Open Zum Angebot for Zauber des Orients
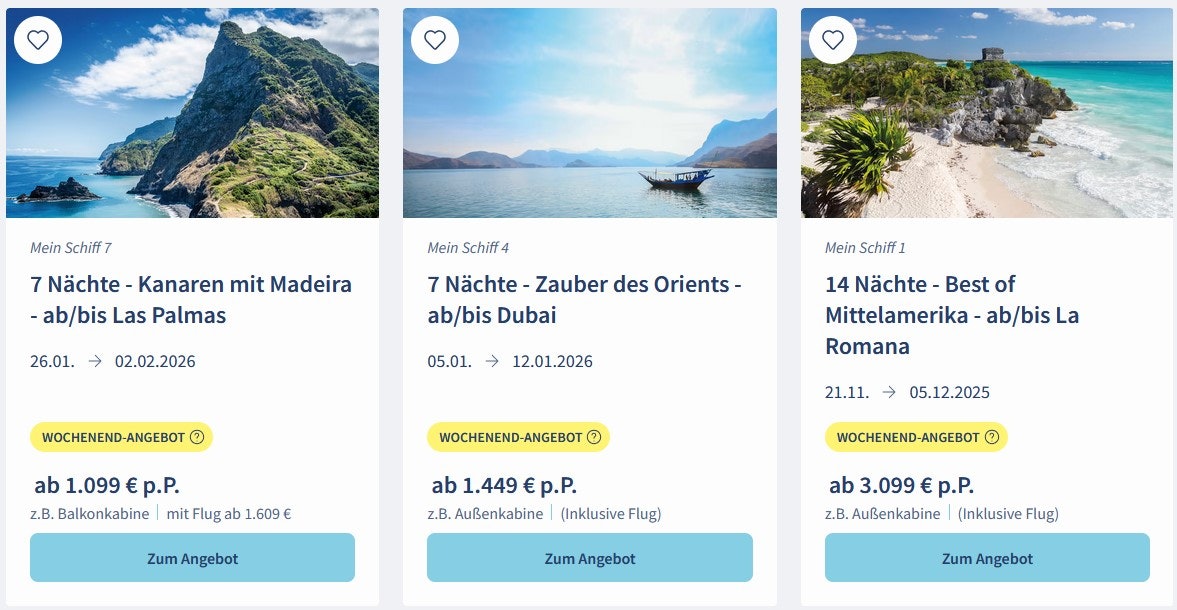Screen dimensions: 1177x610 pyautogui.click(x=590, y=558)
